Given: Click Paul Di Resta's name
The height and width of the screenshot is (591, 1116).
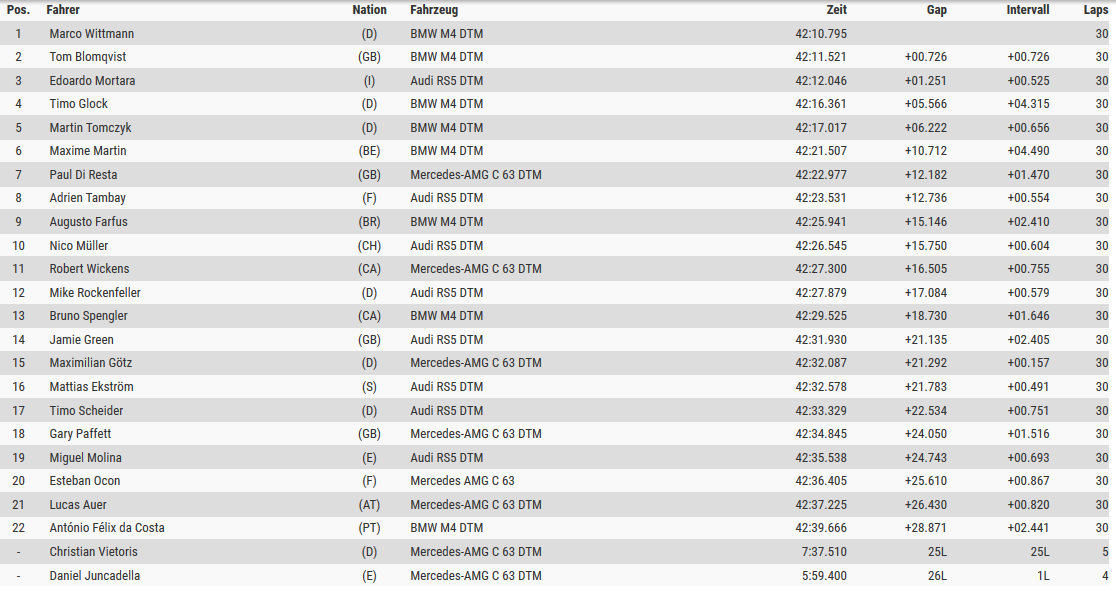Looking at the screenshot, I should pyautogui.click(x=83, y=174).
